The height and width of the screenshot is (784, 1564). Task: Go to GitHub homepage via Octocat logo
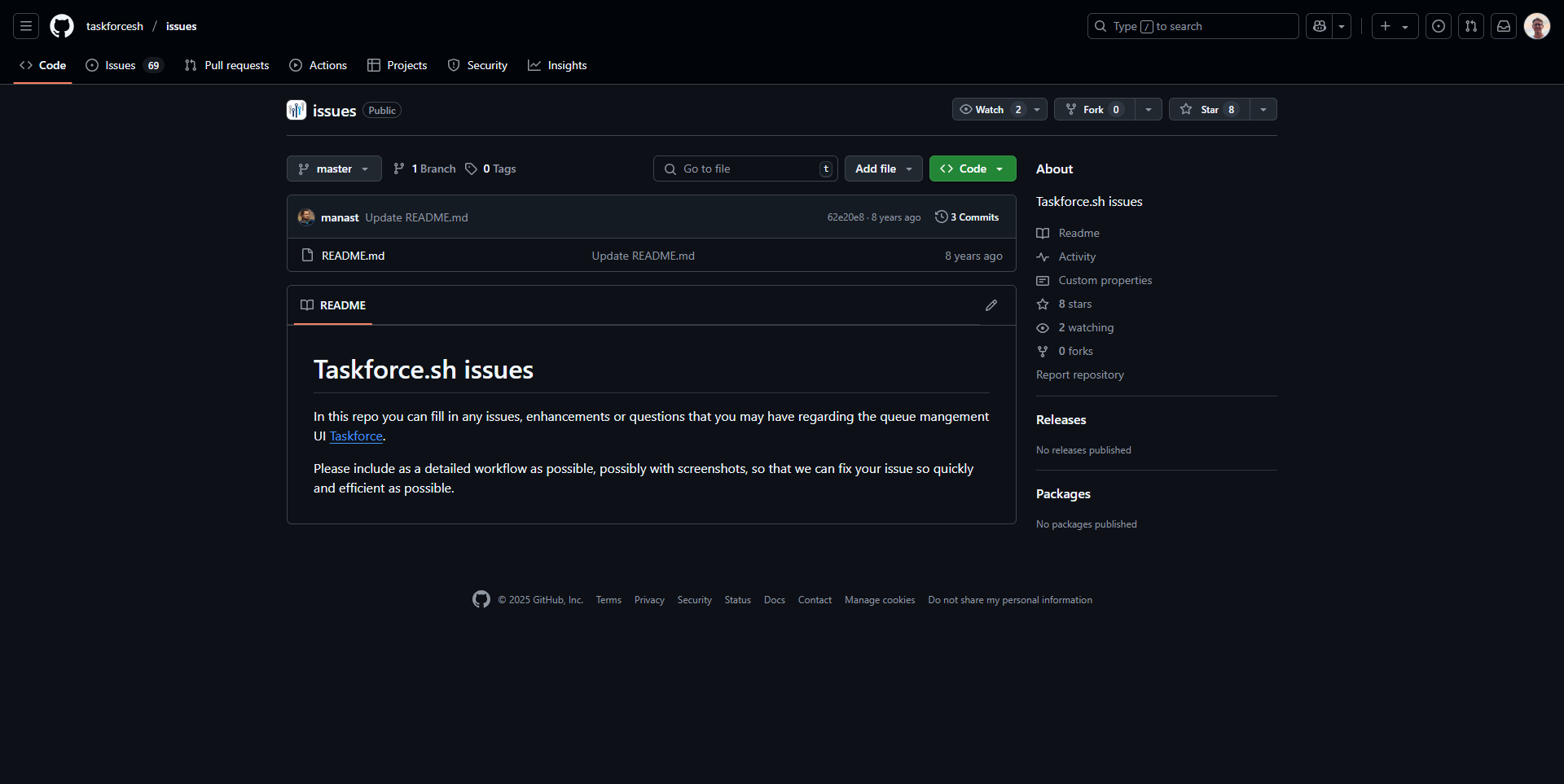point(62,26)
